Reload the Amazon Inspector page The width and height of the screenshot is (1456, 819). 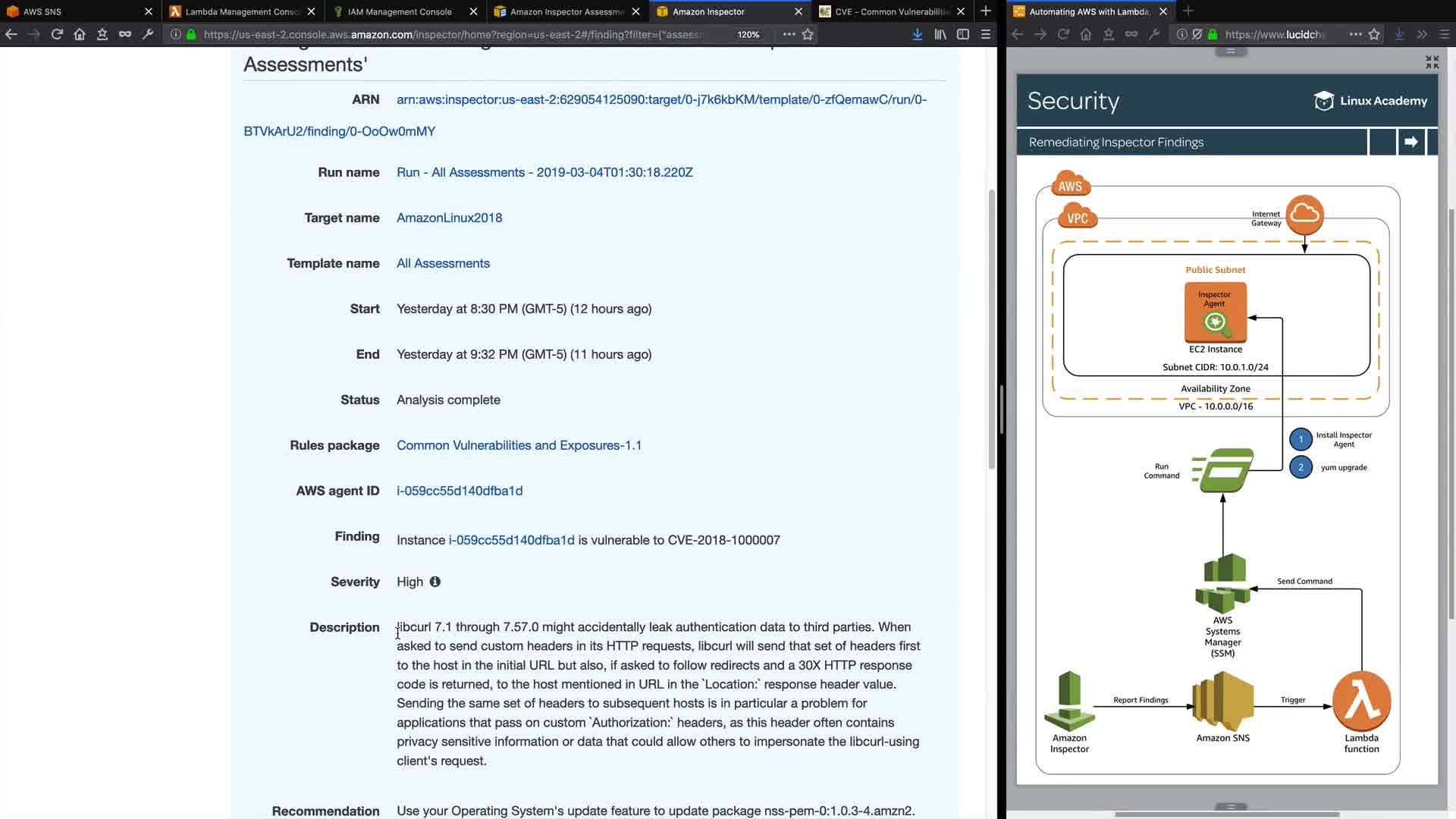(x=57, y=34)
